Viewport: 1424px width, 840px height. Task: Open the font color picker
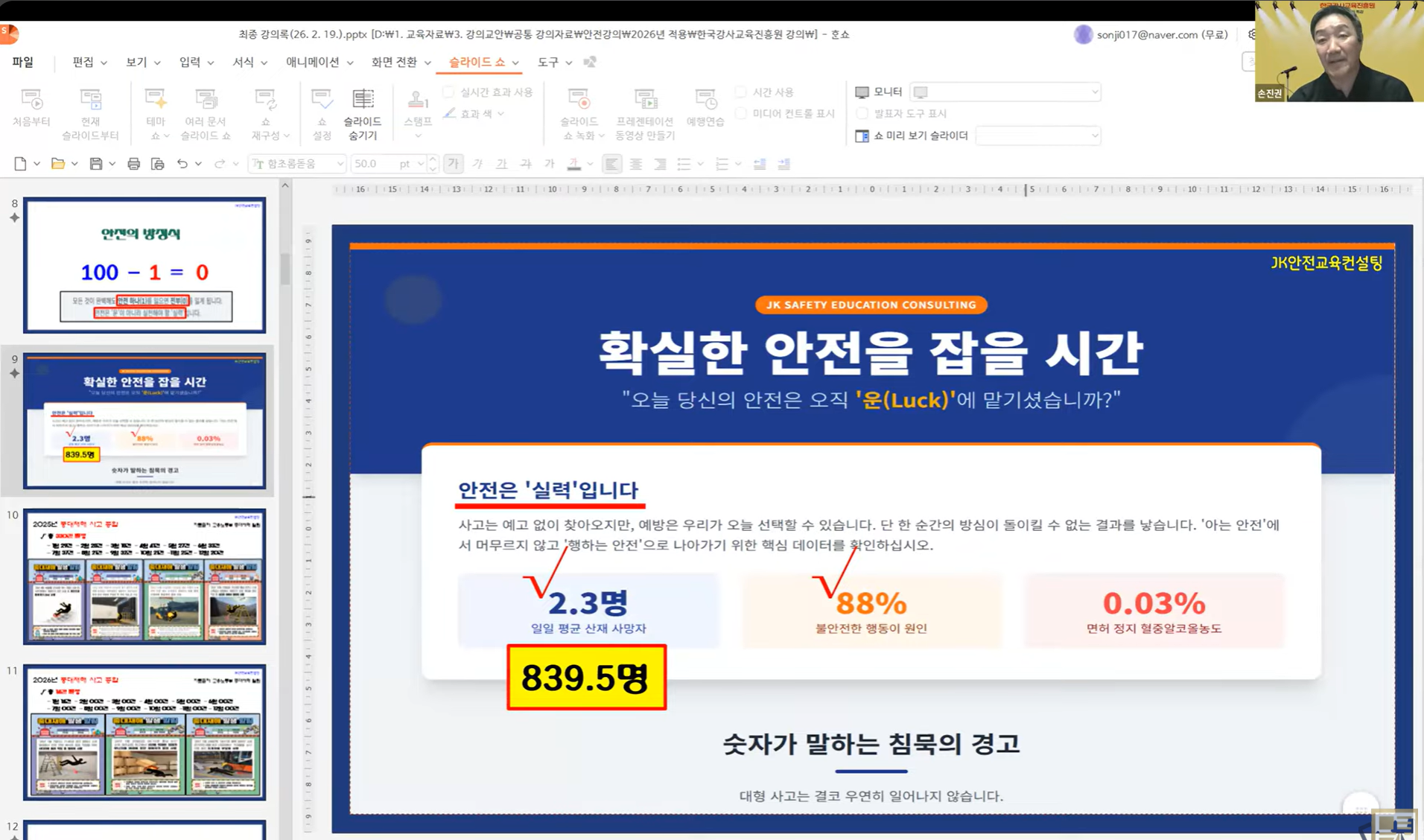coord(573,164)
